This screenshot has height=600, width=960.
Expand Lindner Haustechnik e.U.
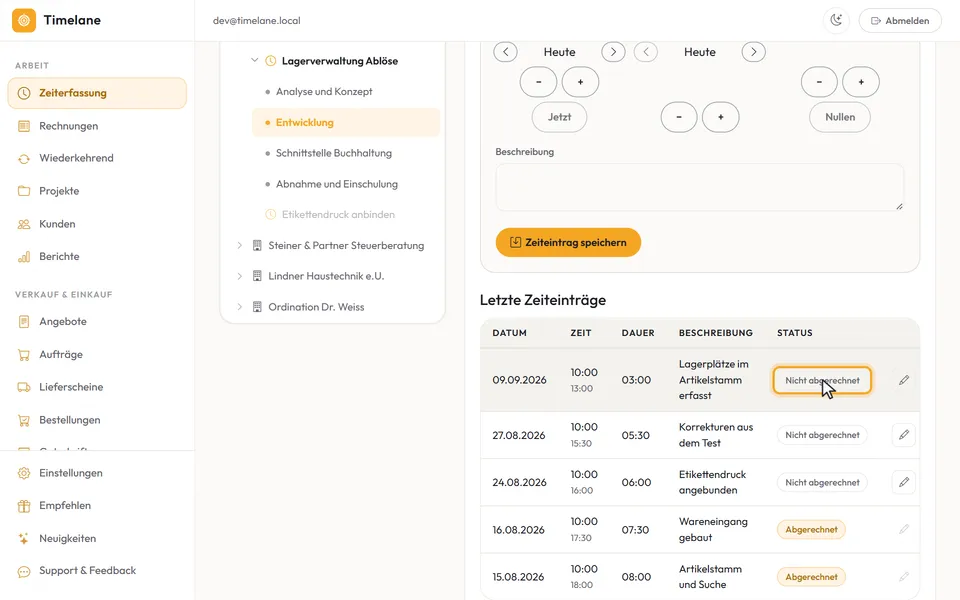click(239, 276)
